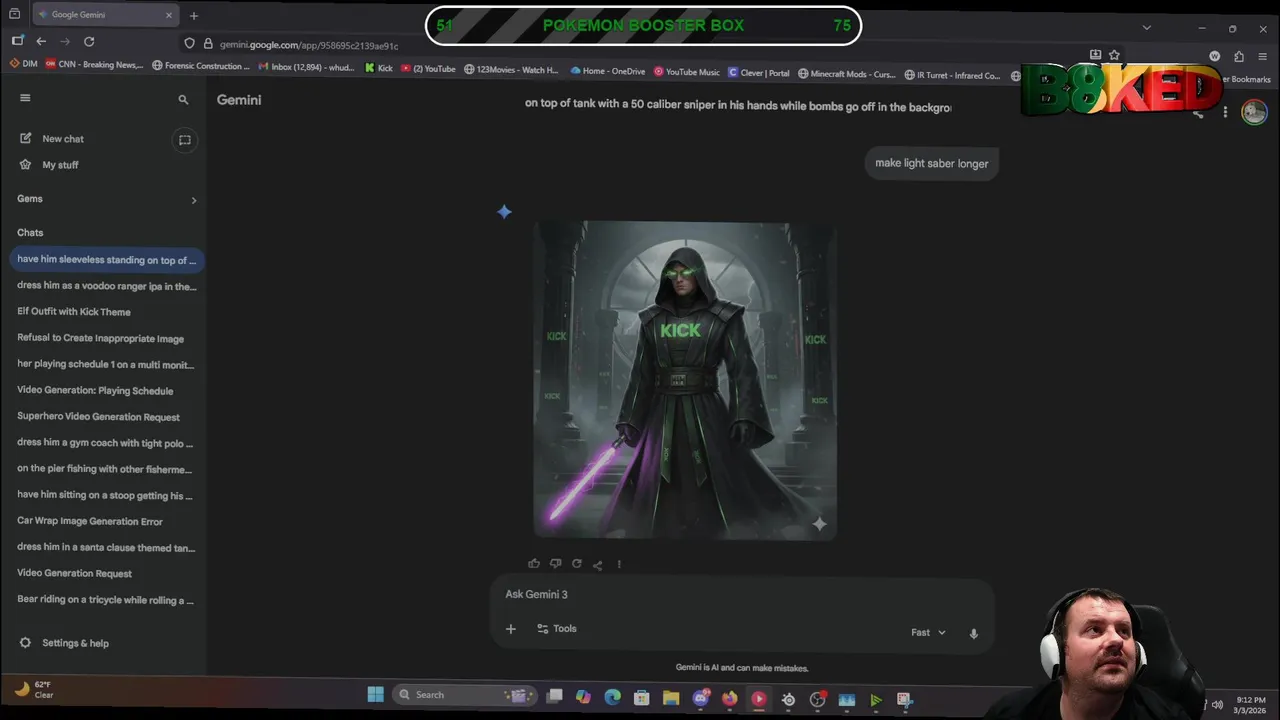Image resolution: width=1280 pixels, height=720 pixels.
Task: Open chat 'on the pier fishing with other fisherme...'
Action: [107, 469]
